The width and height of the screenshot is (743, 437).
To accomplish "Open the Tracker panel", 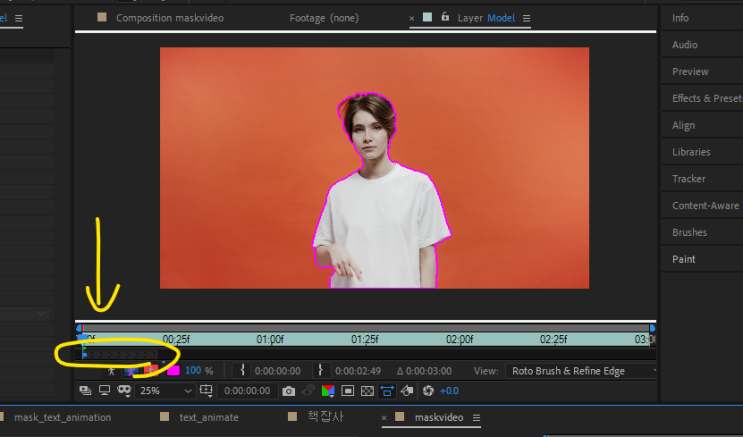I will 689,179.
